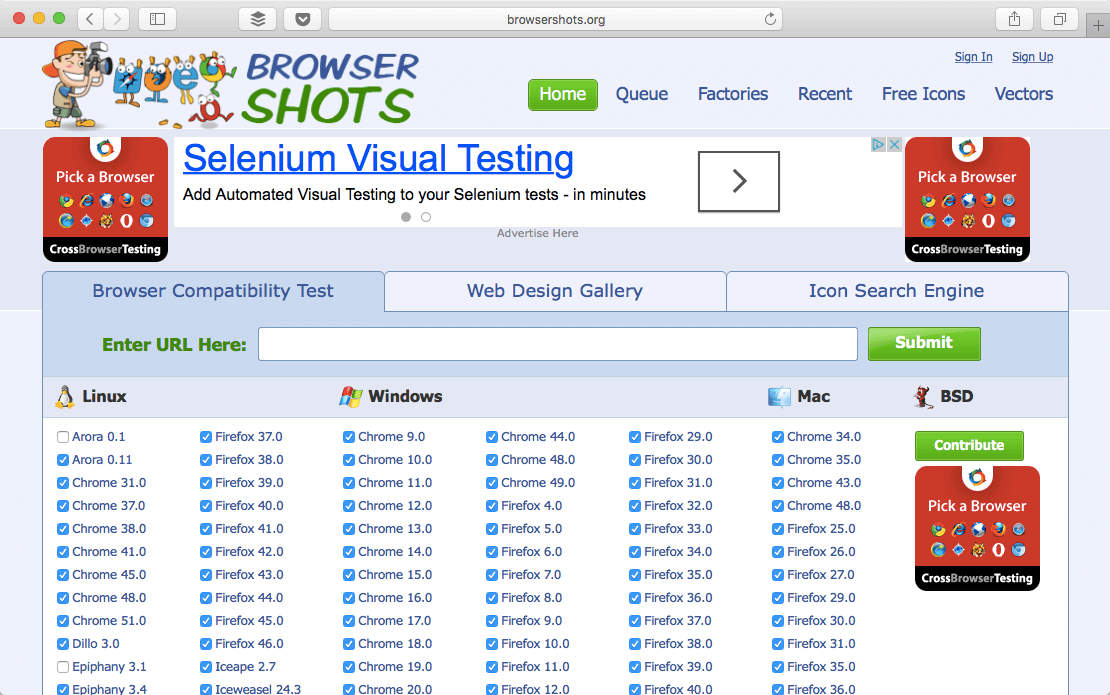
Task: Check the Arora 0.1 checkbox
Action: (63, 437)
